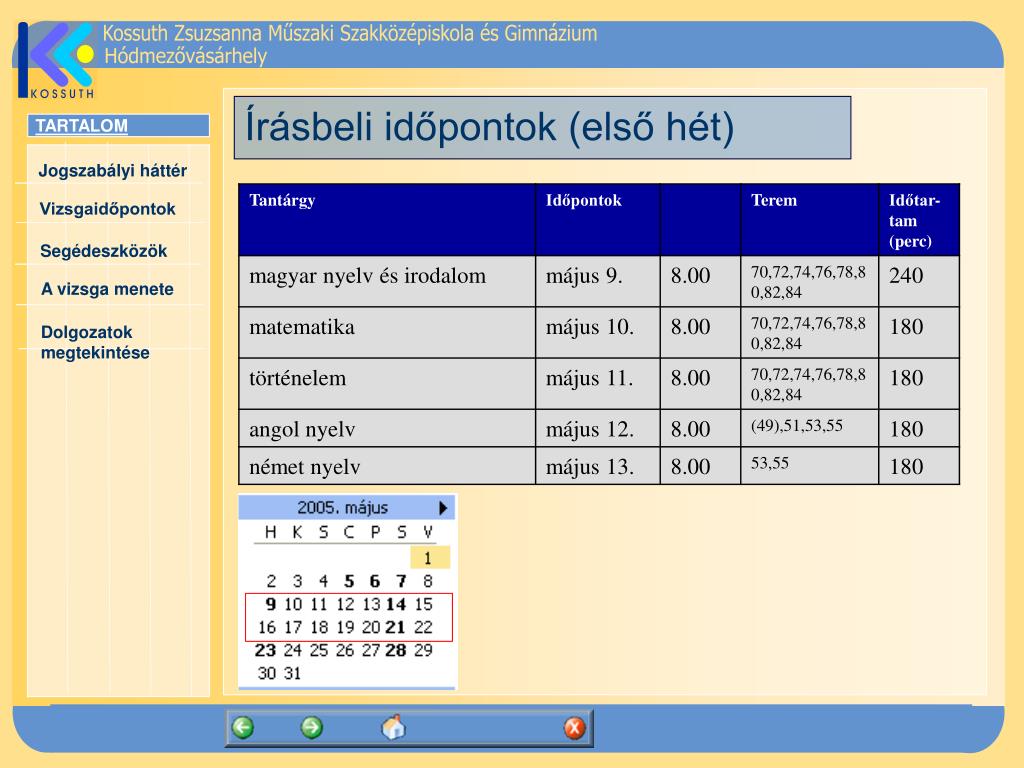This screenshot has width=1024, height=768.
Task: Select May 14 in the calendar
Action: tap(396, 604)
